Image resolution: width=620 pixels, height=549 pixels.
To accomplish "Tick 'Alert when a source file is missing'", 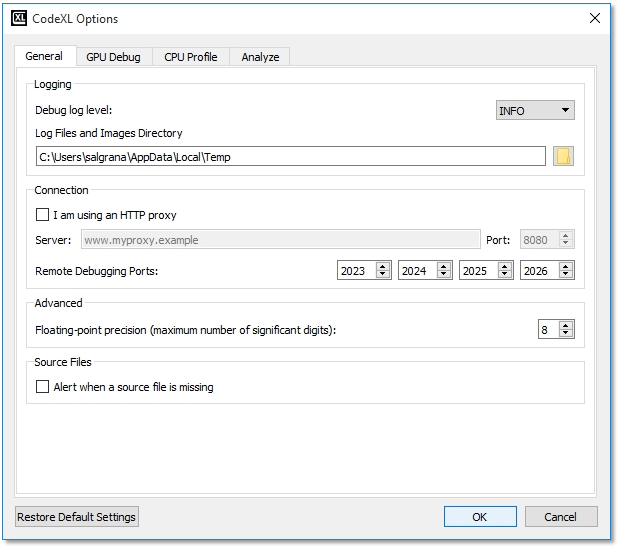I will point(42,387).
